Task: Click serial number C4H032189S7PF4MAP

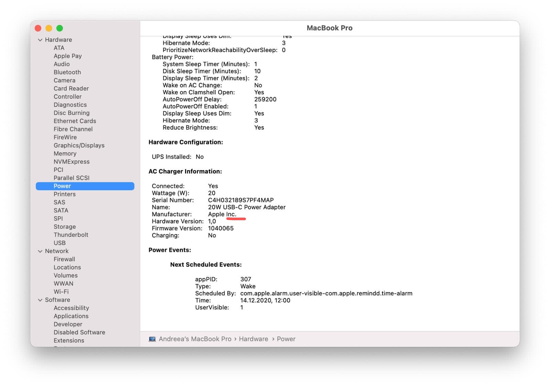Action: click(241, 200)
